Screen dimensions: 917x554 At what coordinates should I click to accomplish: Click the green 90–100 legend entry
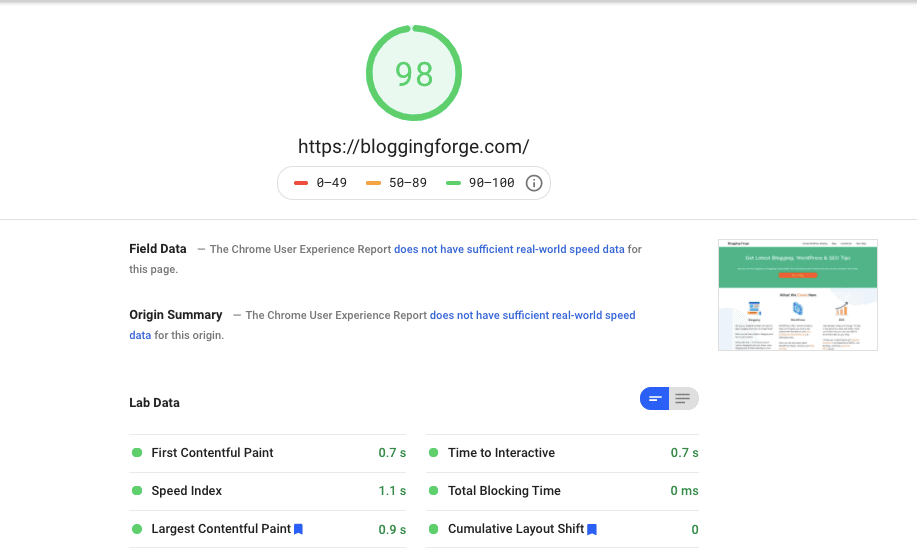pyautogui.click(x=480, y=183)
